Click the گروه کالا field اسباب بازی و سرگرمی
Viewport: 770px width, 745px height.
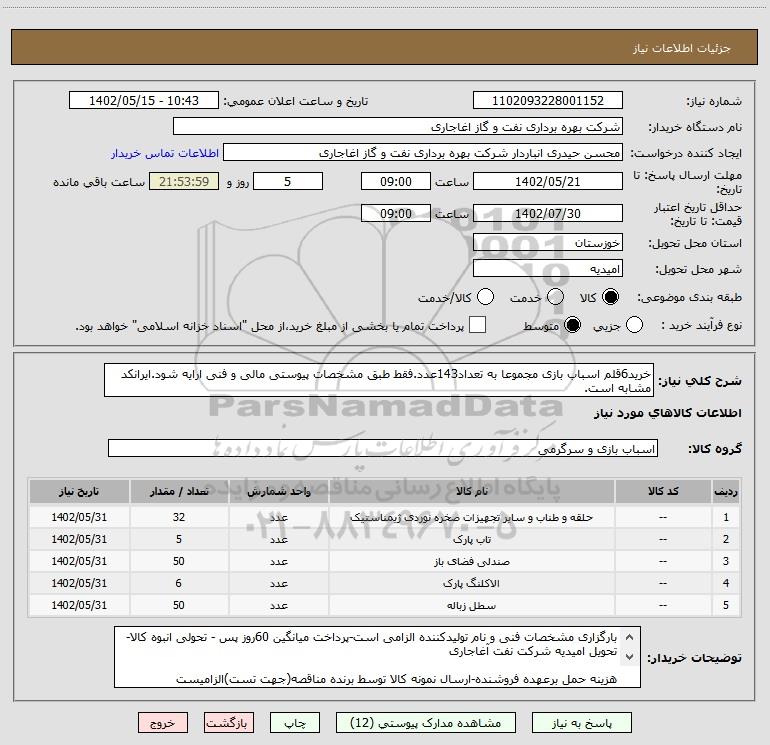point(383,448)
